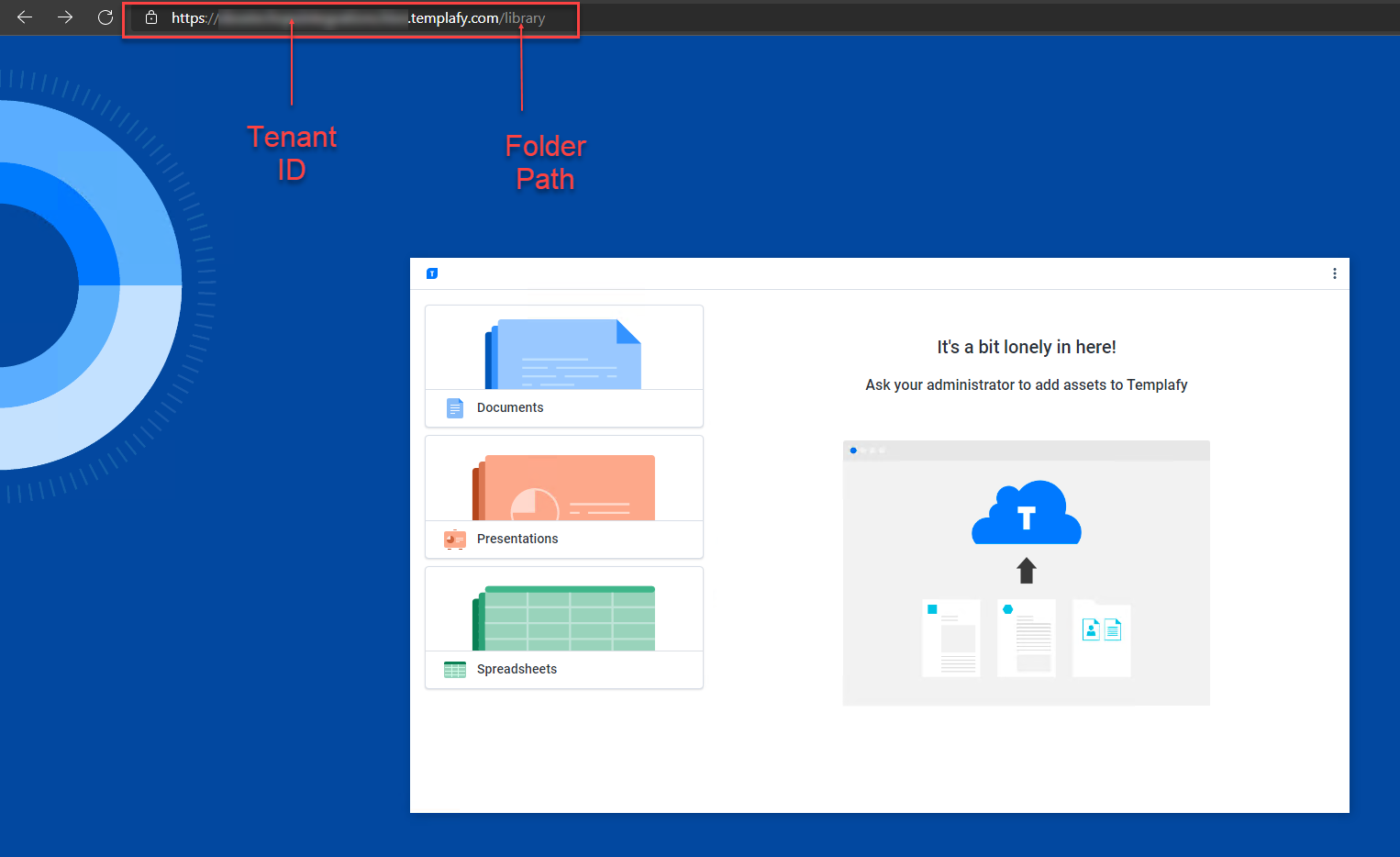The height and width of the screenshot is (857, 1400).
Task: Open the three-dot options menu
Action: tap(1334, 273)
